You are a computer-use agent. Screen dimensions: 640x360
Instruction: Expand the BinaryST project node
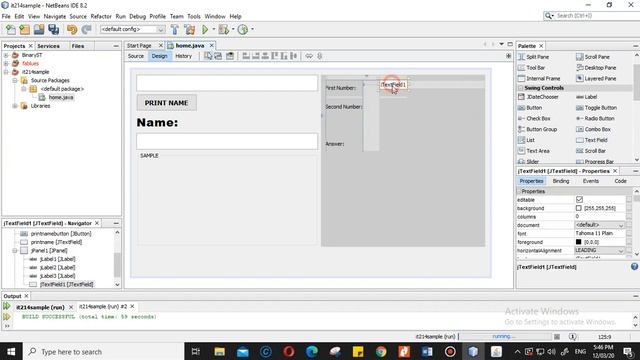pos(6,55)
